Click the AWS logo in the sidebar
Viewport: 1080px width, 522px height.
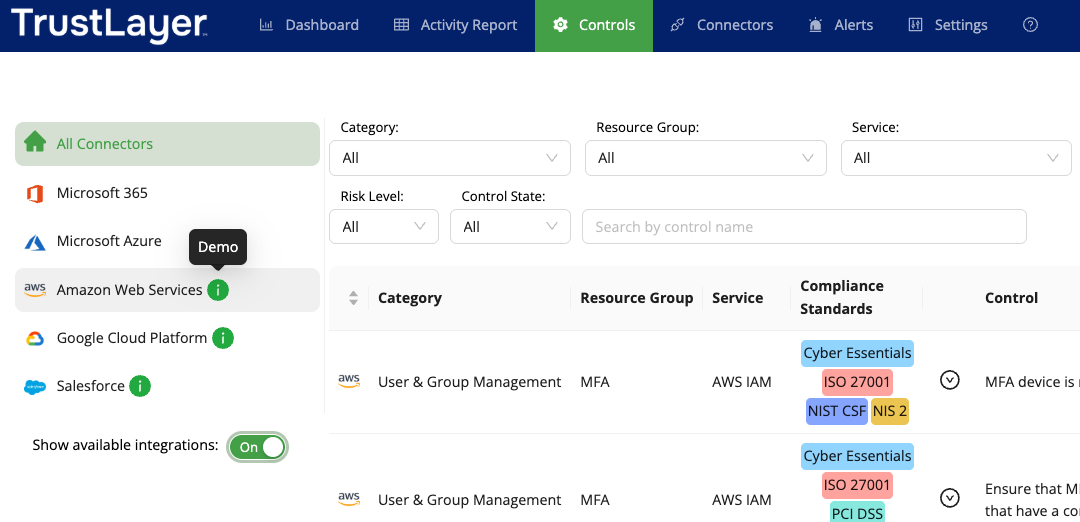(34, 290)
